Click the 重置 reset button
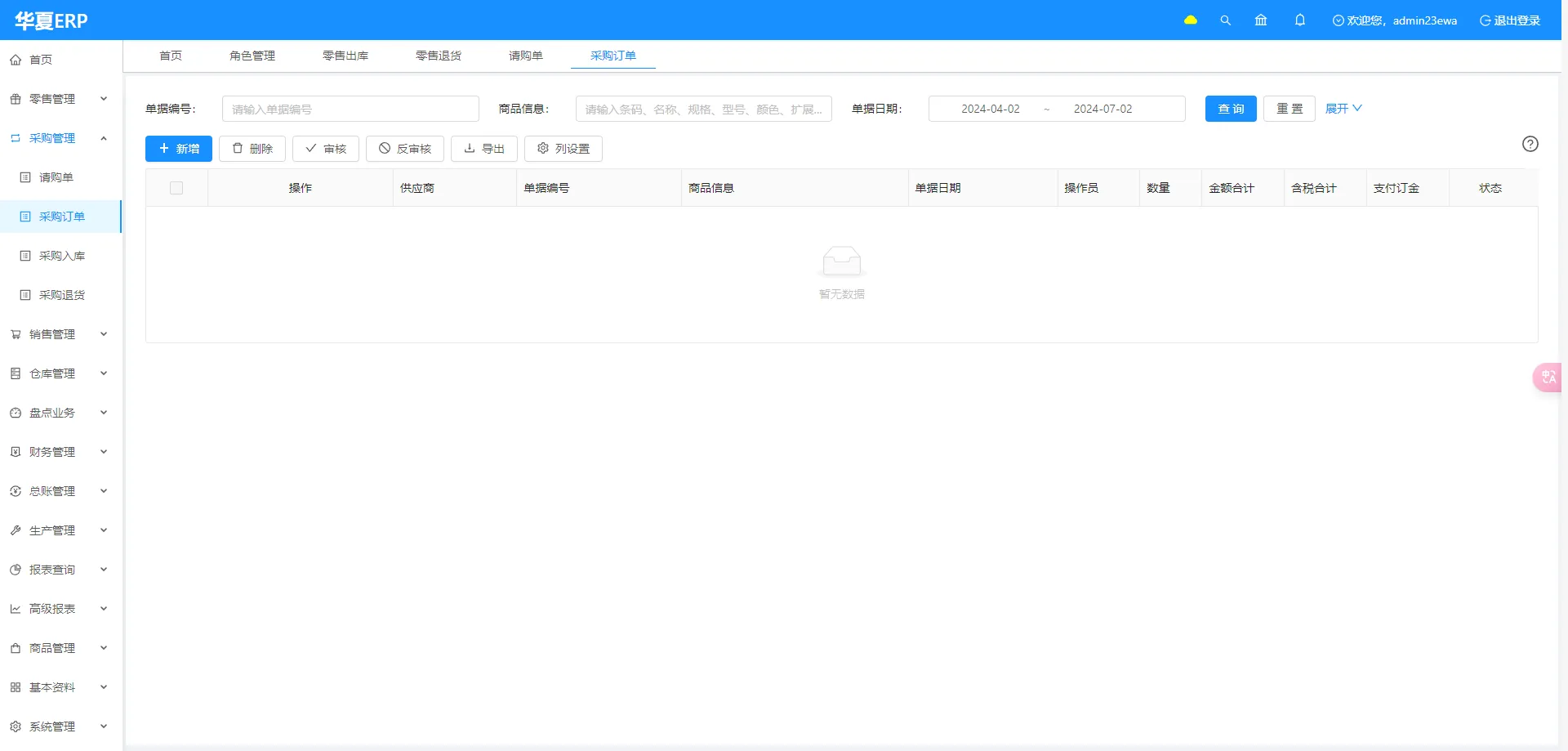 1290,109
